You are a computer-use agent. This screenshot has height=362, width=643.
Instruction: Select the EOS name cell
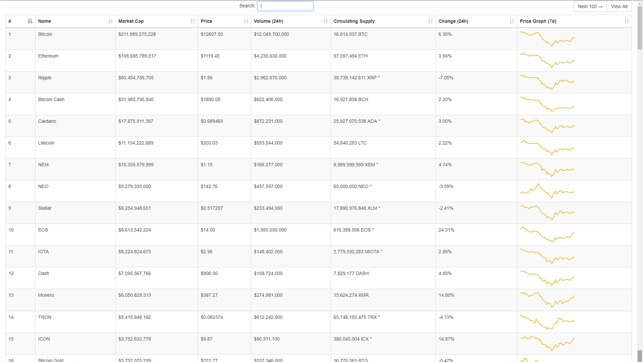pyautogui.click(x=75, y=234)
